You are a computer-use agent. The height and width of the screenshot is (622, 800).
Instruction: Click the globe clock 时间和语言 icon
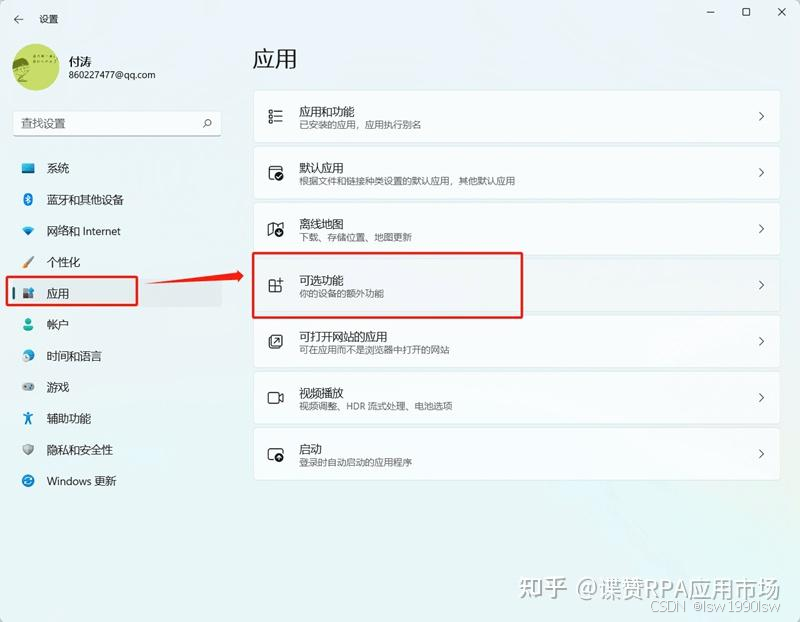tap(28, 356)
